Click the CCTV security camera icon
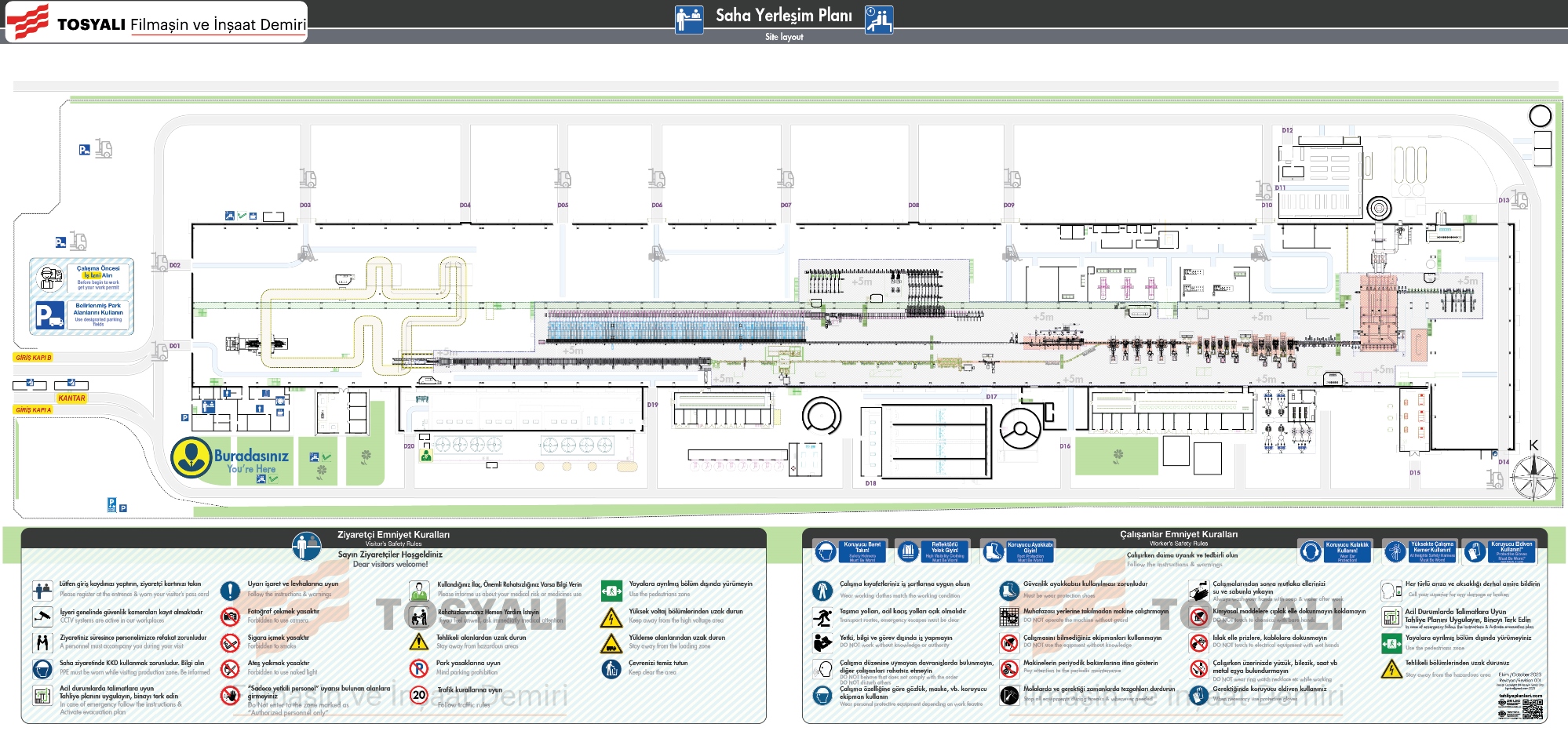 [x=42, y=616]
